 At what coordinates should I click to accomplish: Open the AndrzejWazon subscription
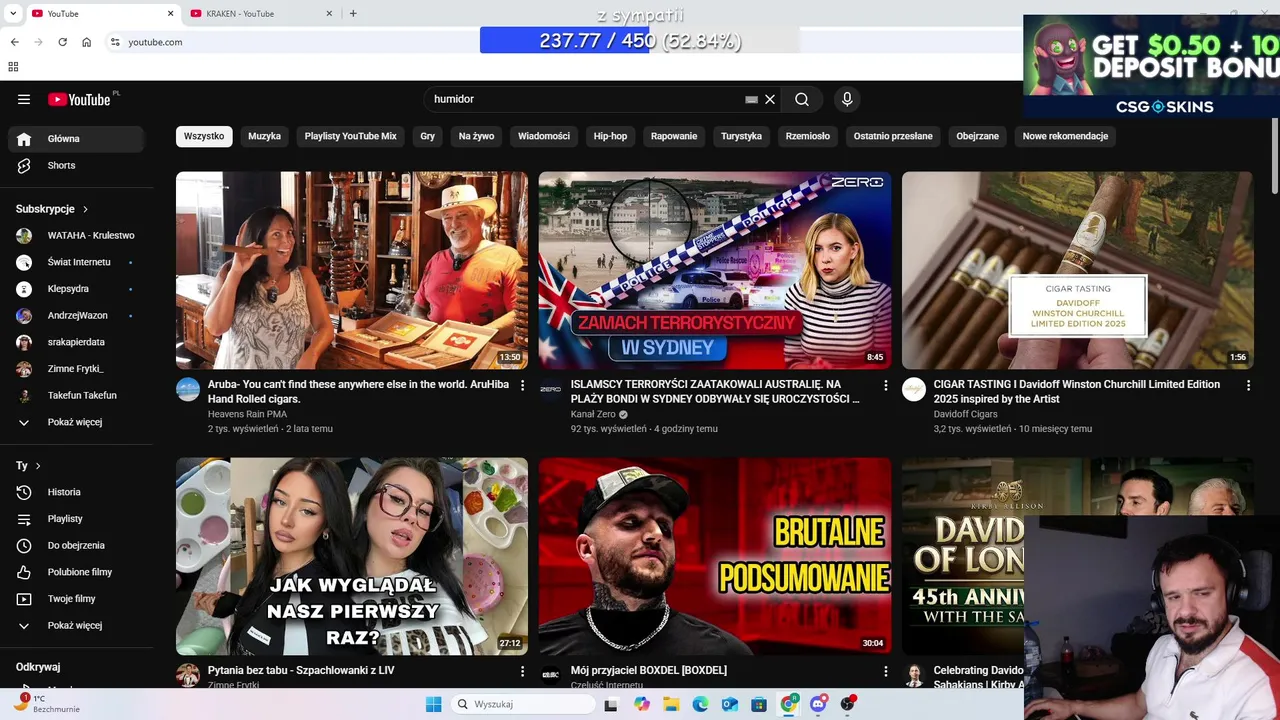tap(78, 316)
